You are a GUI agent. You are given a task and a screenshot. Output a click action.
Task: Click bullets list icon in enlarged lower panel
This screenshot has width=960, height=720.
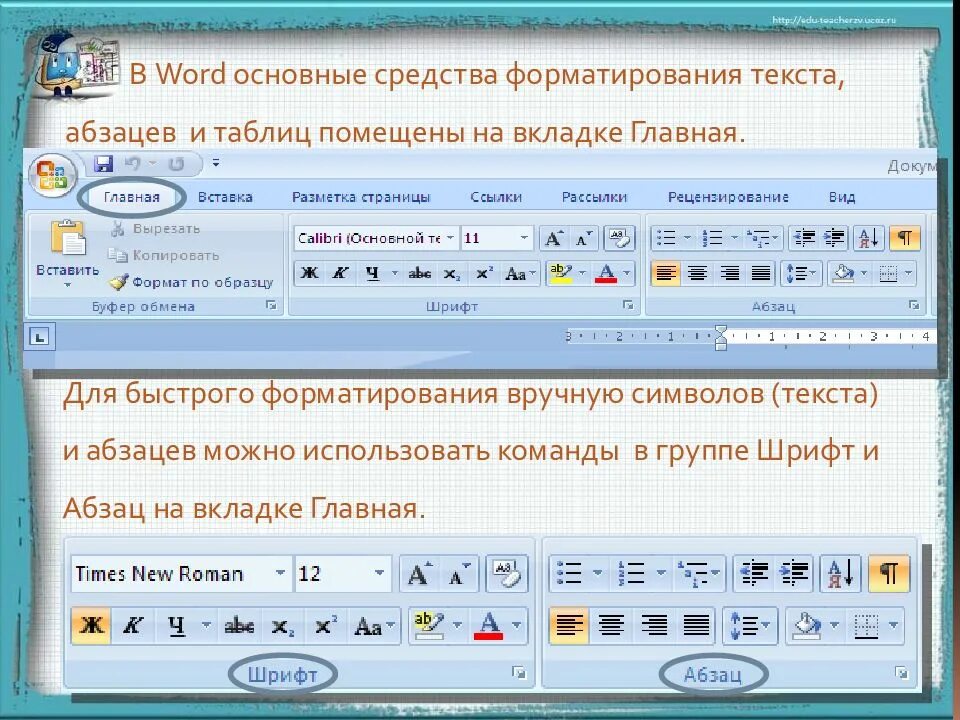click(569, 573)
